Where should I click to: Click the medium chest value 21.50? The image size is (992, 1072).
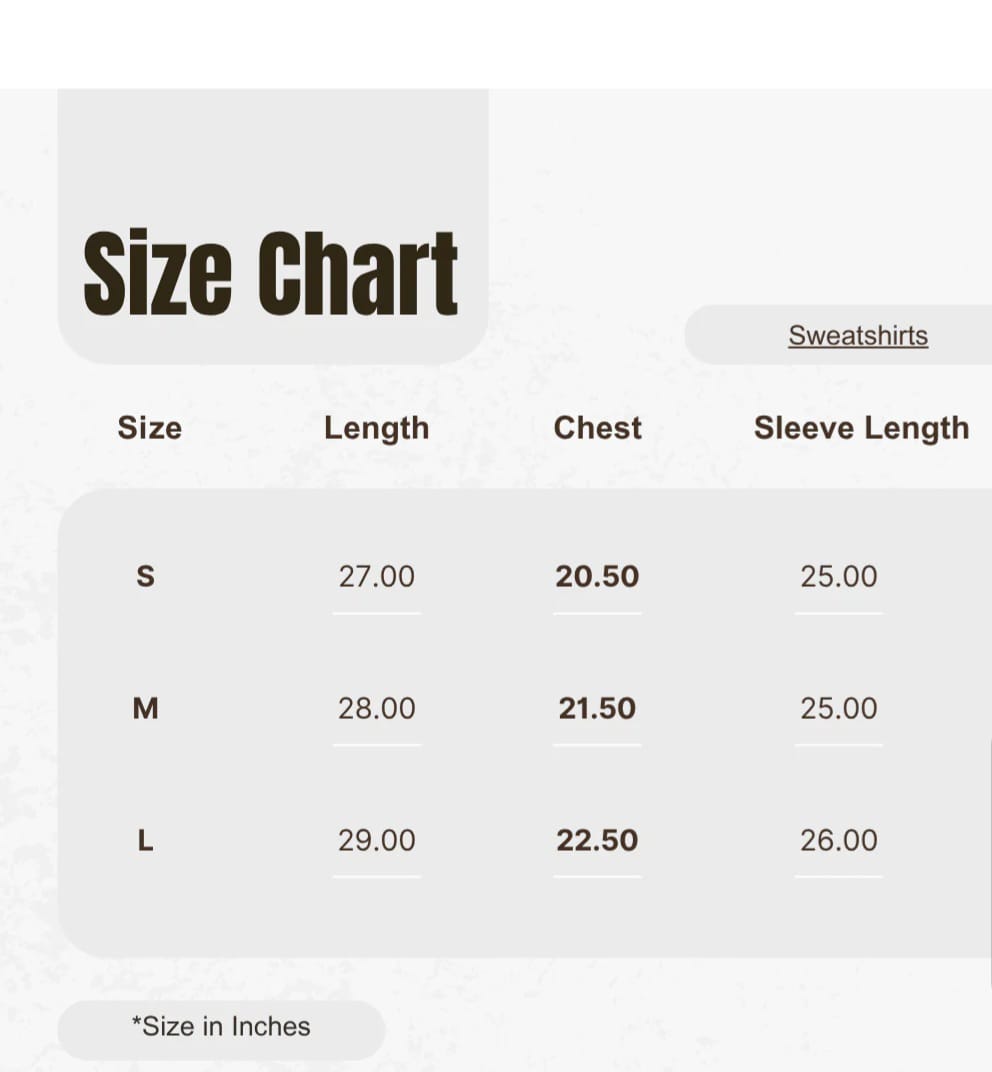coord(597,709)
